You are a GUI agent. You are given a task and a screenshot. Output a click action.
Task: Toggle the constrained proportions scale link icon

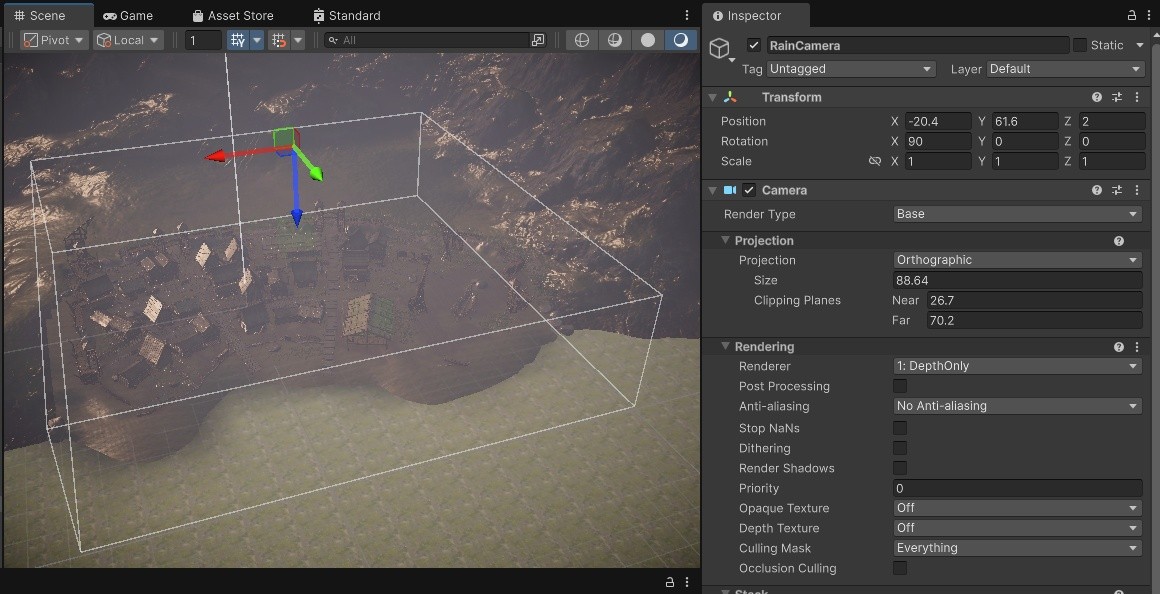coord(874,161)
